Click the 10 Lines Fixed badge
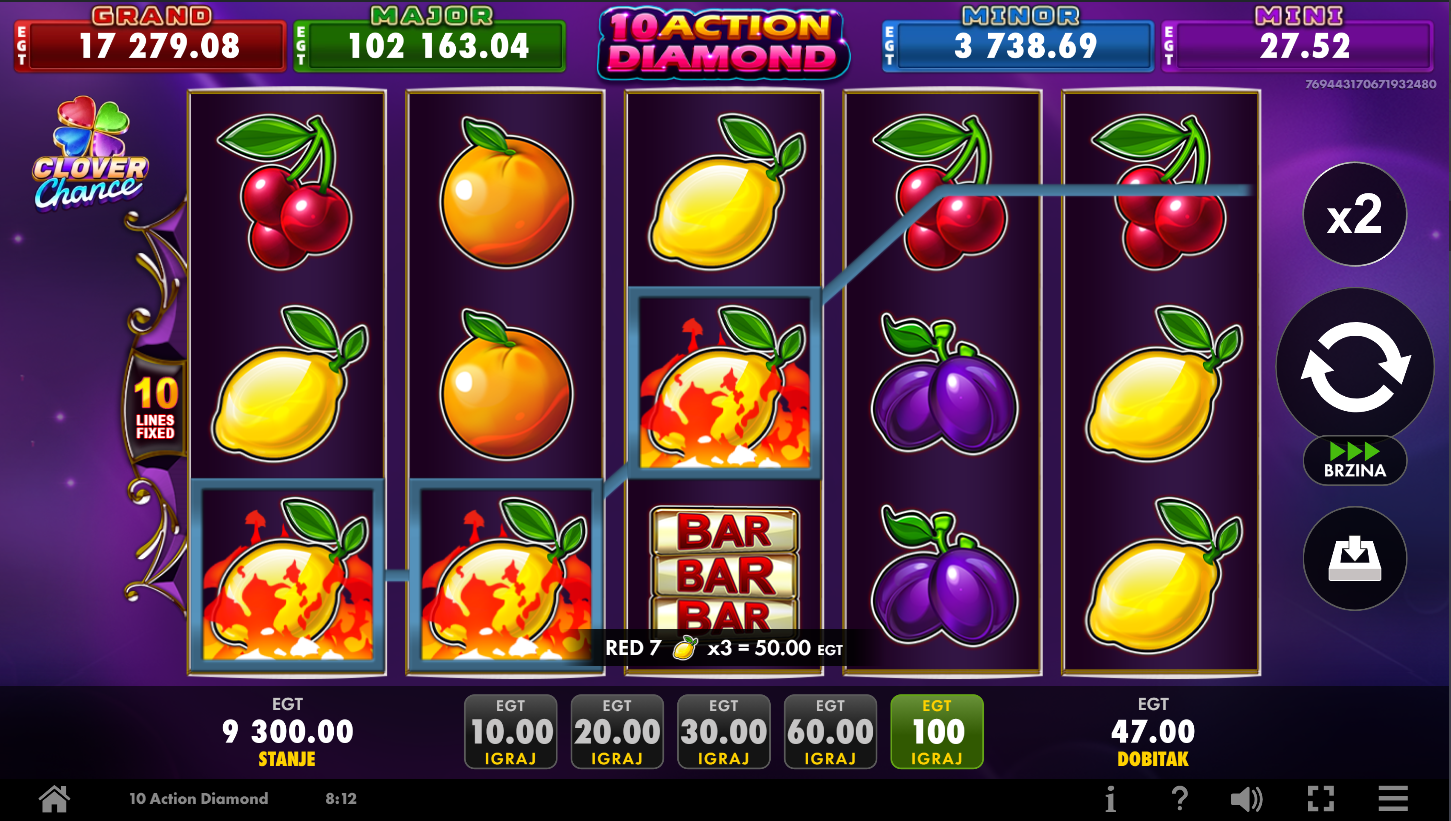Screen dimensions: 1451x821 (x=155, y=408)
